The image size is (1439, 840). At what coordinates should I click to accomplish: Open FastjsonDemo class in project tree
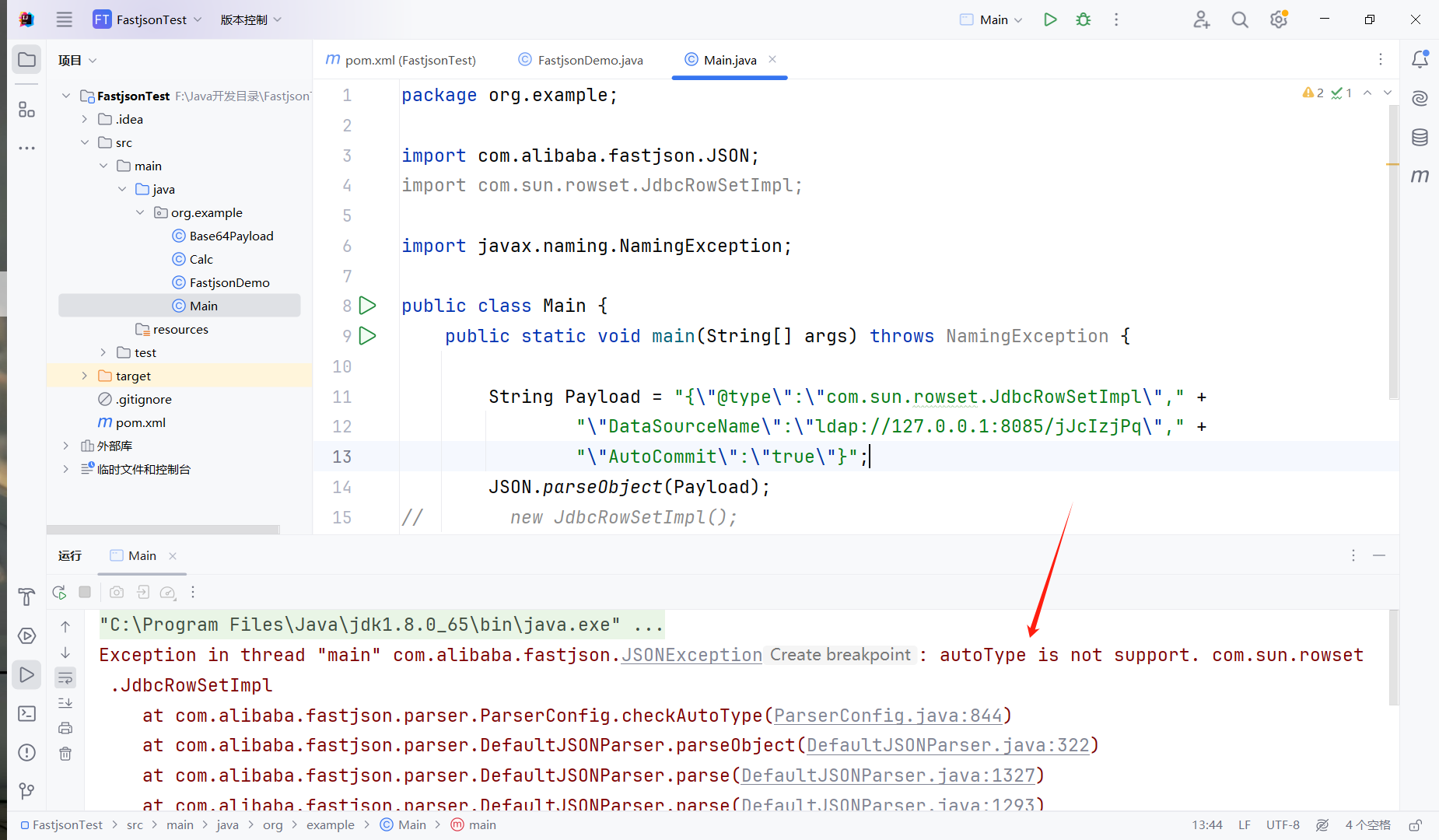221,282
